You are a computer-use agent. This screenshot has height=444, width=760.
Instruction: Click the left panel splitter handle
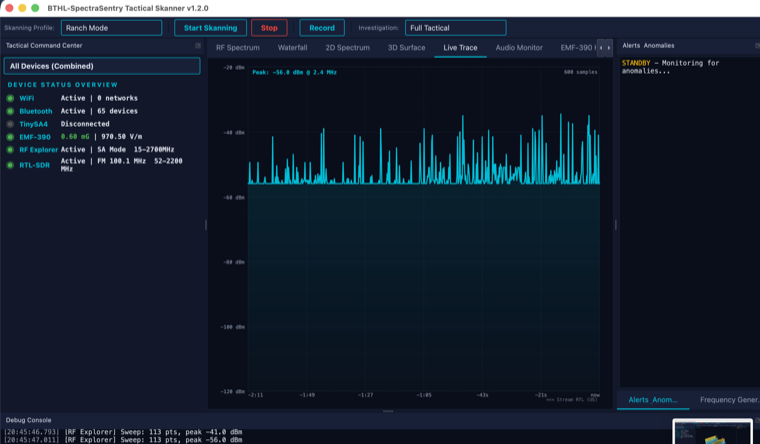point(206,224)
